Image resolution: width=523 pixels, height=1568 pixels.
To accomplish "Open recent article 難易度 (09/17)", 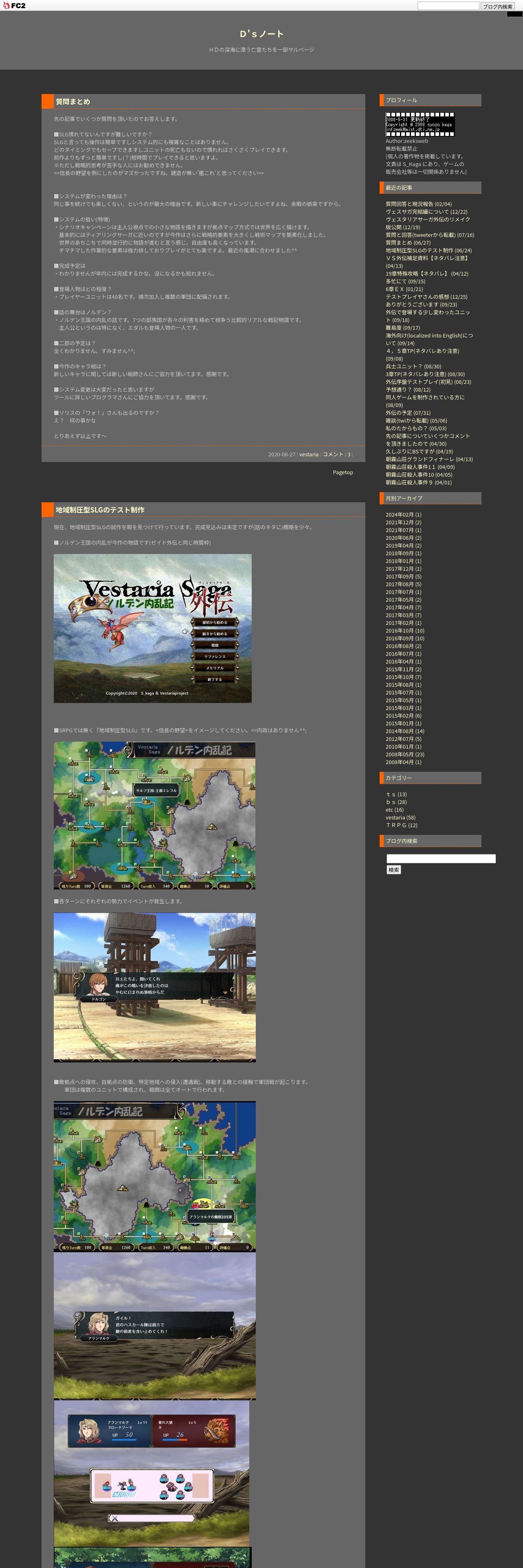I will click(x=402, y=327).
